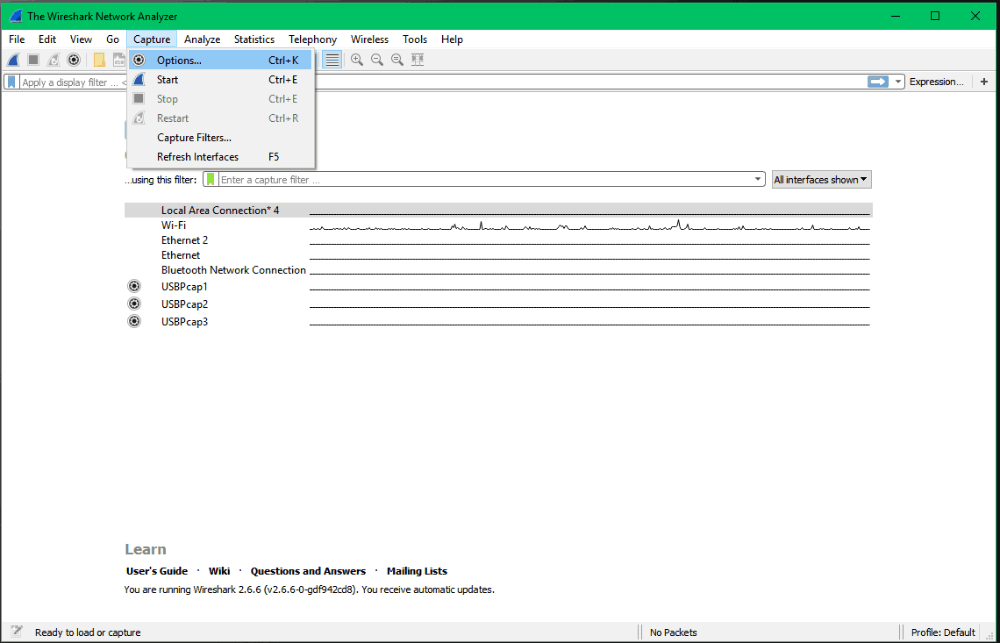The width and height of the screenshot is (1000, 643).
Task: Click the capture options gear icon in toolbar
Action: pyautogui.click(x=73, y=60)
